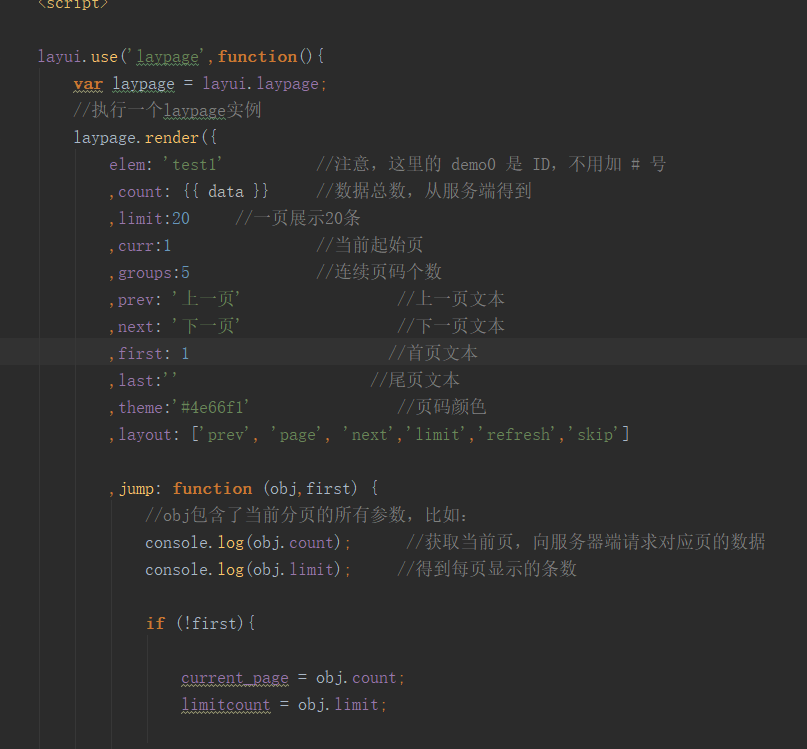
Task: Click 'page' in the layout array
Action: click(x=297, y=435)
